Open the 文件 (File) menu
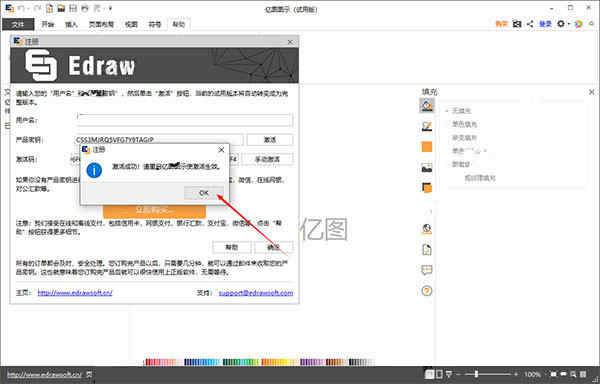Image resolution: width=600 pixels, height=384 pixels. click(18, 24)
